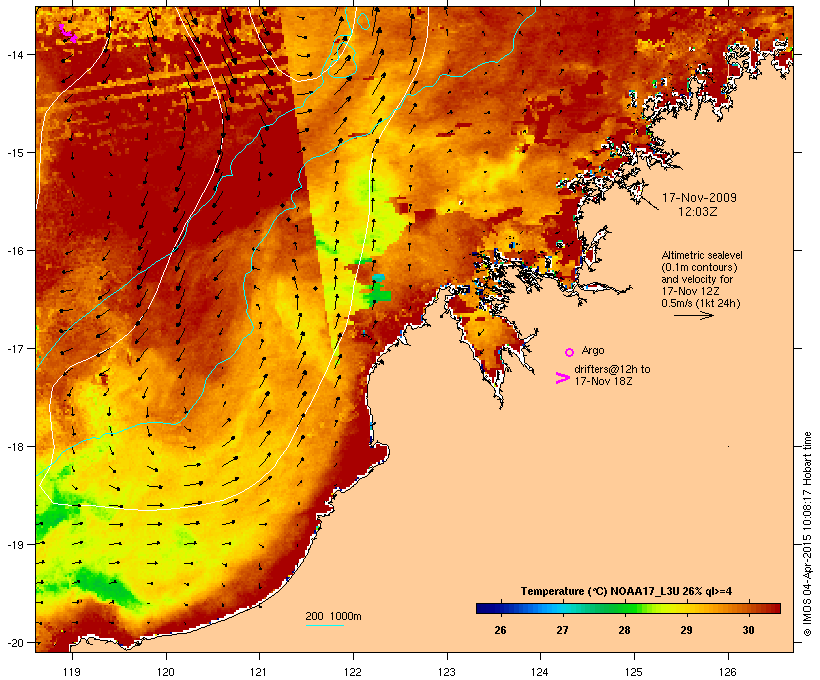
Task: Click the date text 17-Nov-2009
Action: 699,198
